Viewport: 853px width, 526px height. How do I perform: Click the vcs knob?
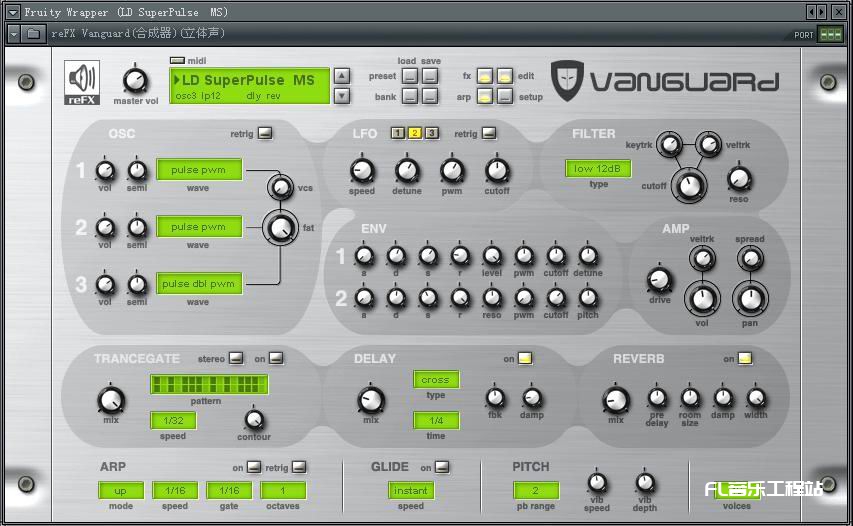[280, 187]
